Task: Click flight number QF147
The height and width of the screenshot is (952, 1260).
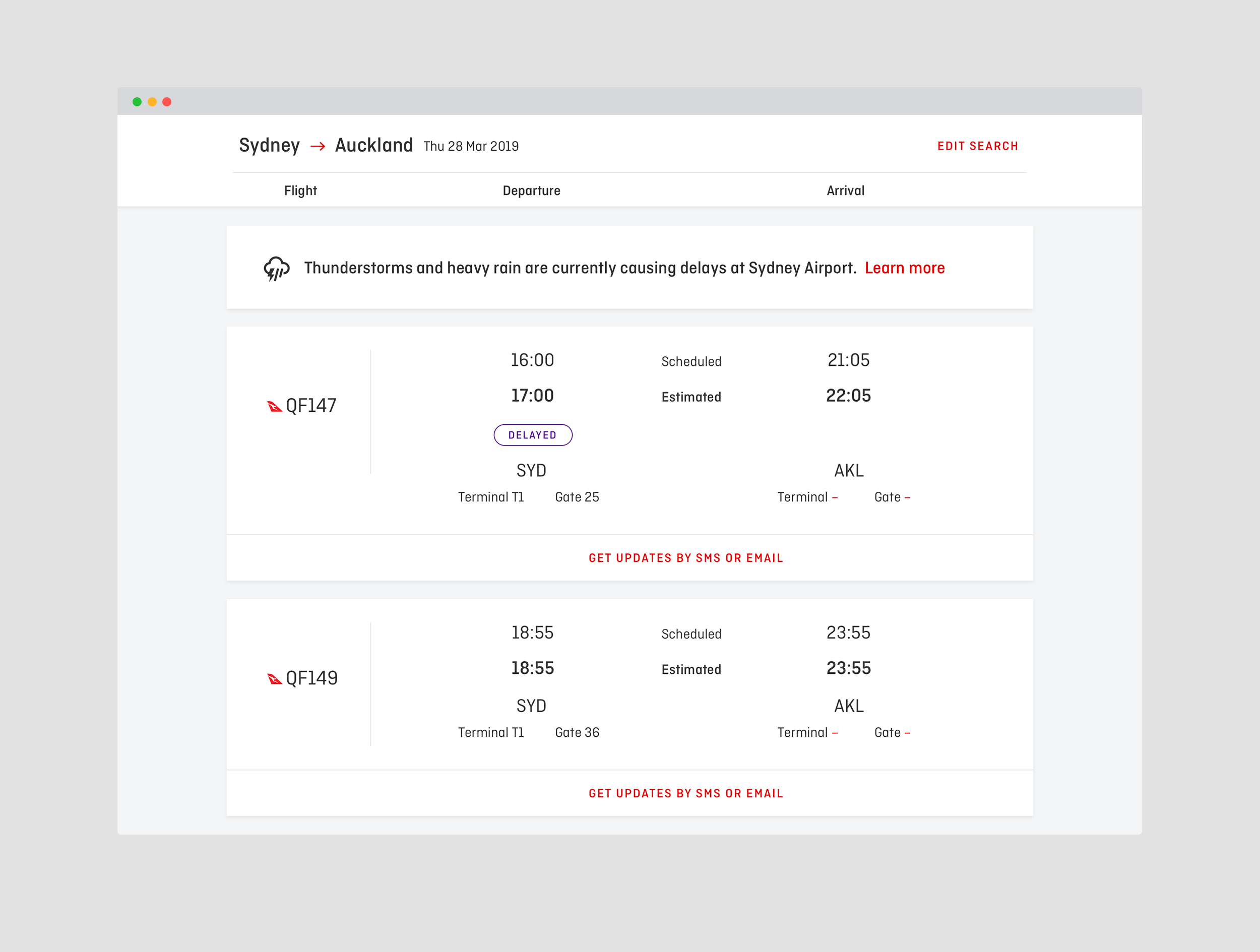Action: 311,406
